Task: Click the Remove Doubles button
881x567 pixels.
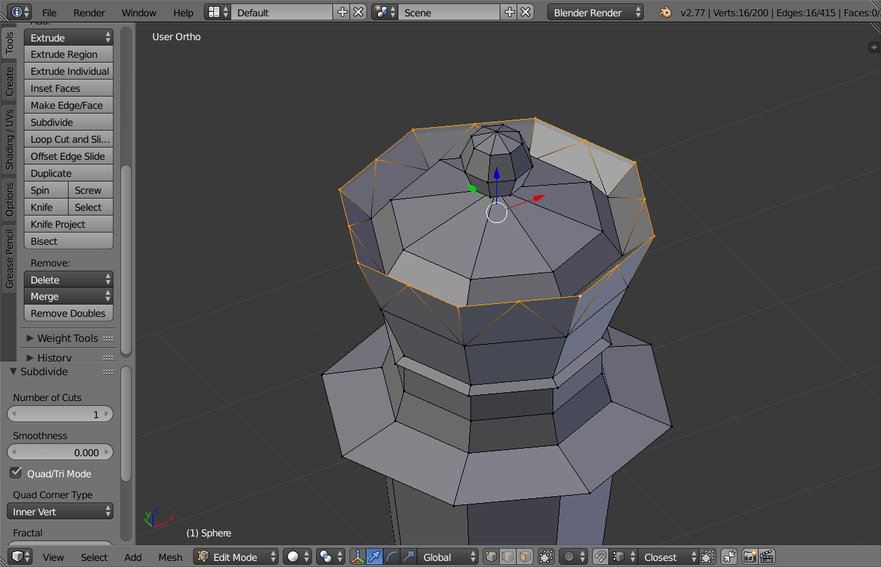Action: (68, 313)
